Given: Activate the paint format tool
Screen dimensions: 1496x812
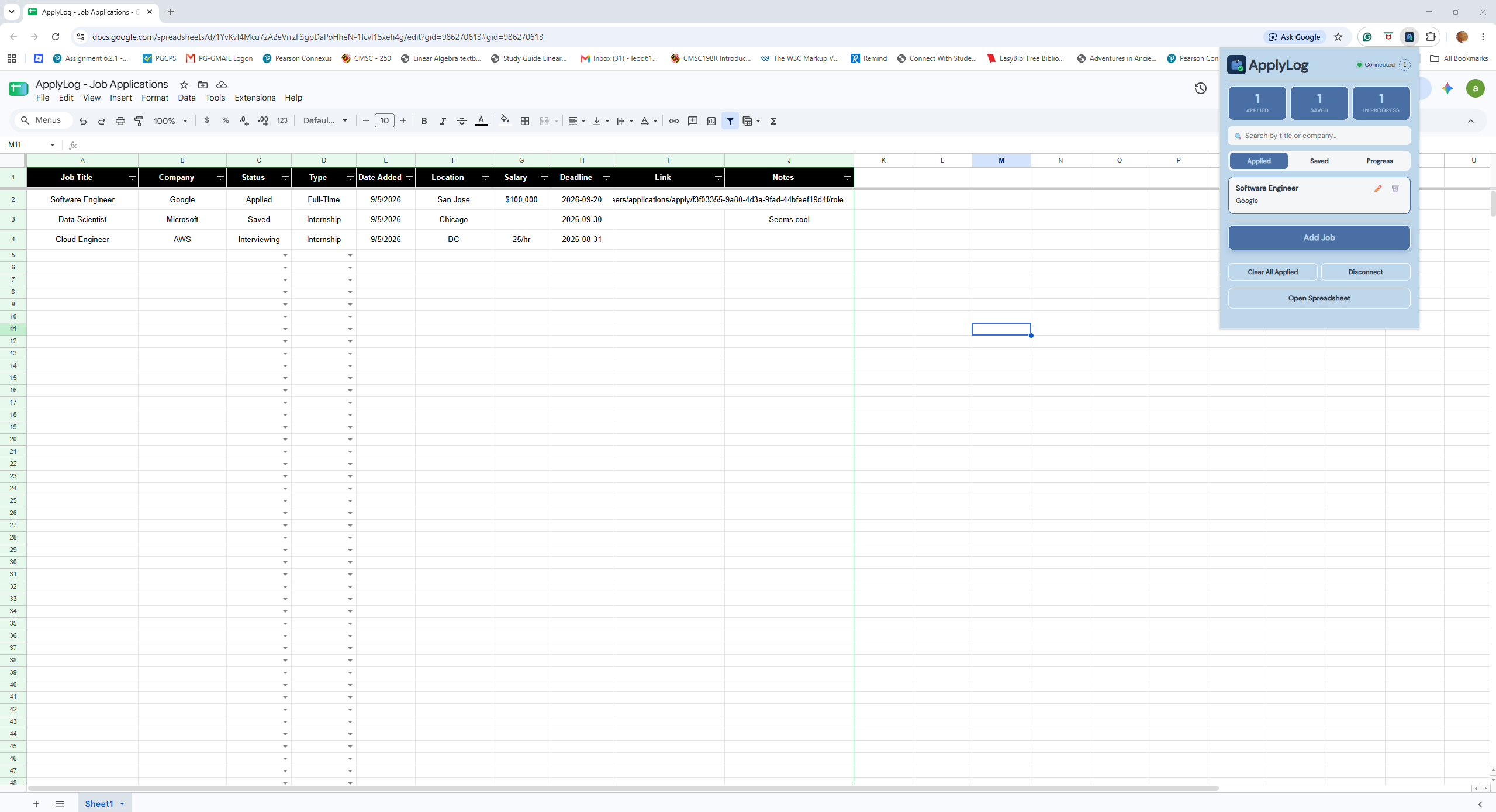Looking at the screenshot, I should point(139,121).
